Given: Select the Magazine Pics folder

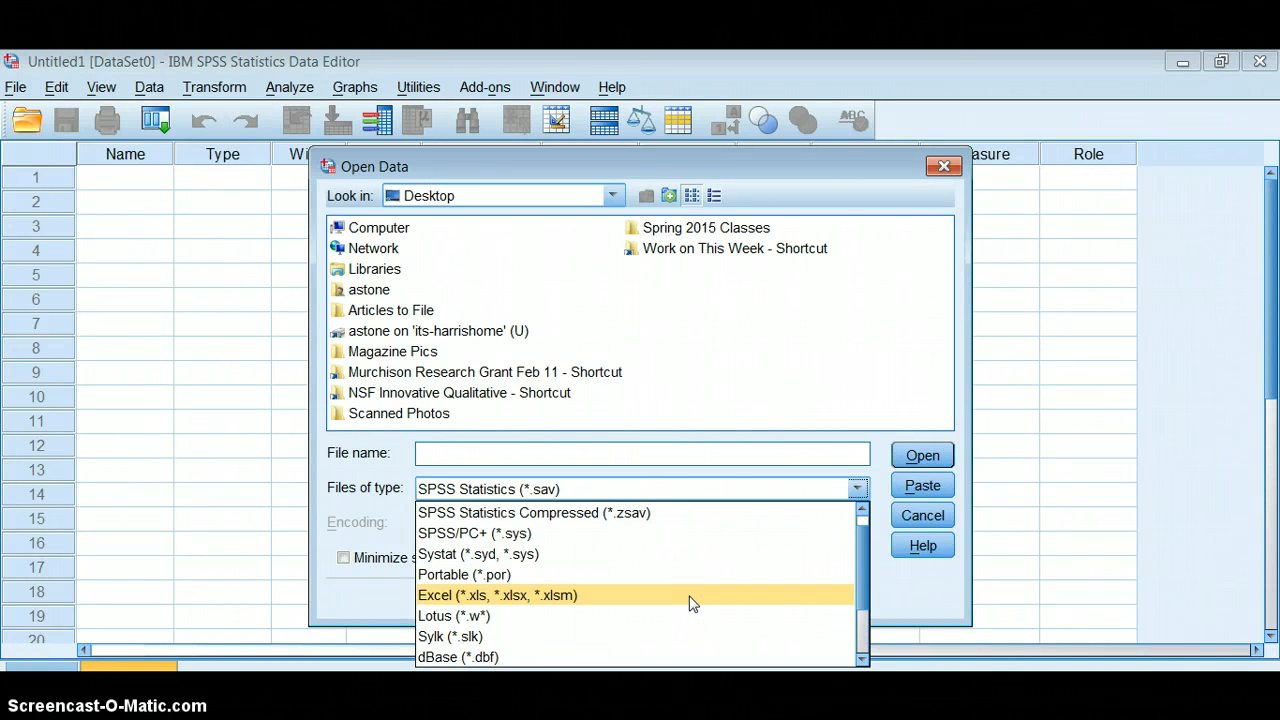Looking at the screenshot, I should point(384,351).
